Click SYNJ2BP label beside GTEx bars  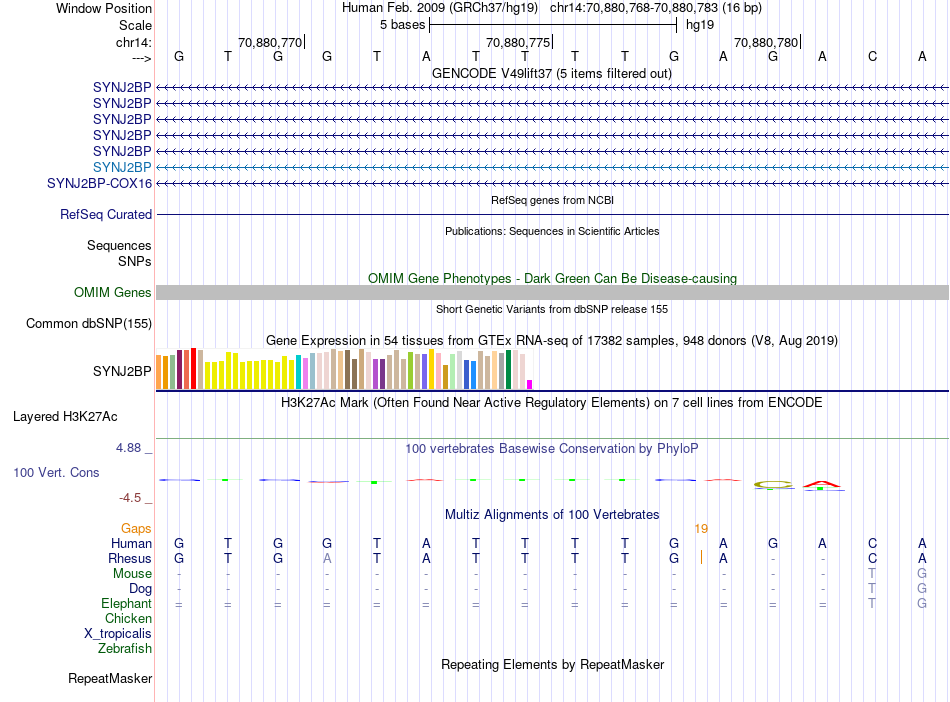122,371
